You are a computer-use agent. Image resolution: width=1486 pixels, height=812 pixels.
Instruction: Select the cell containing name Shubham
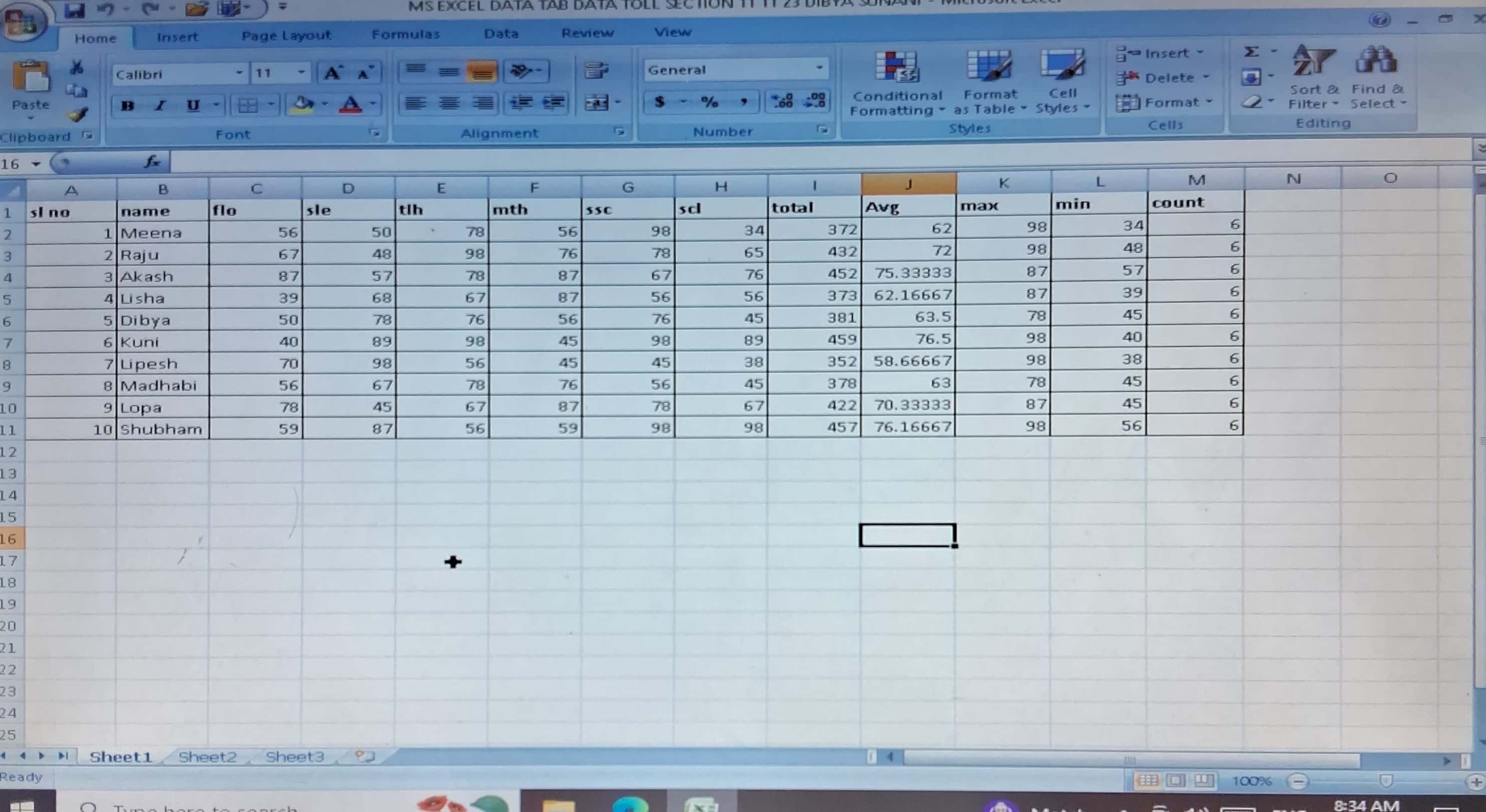(161, 430)
